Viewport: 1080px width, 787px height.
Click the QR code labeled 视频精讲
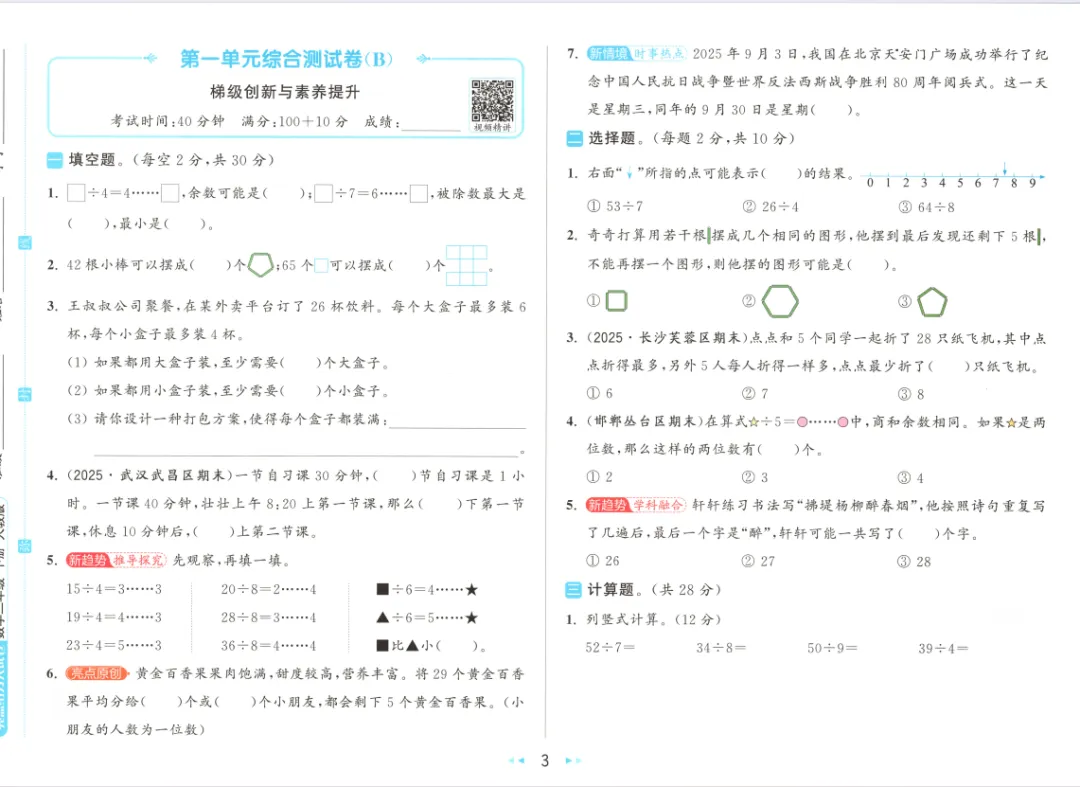coord(492,101)
